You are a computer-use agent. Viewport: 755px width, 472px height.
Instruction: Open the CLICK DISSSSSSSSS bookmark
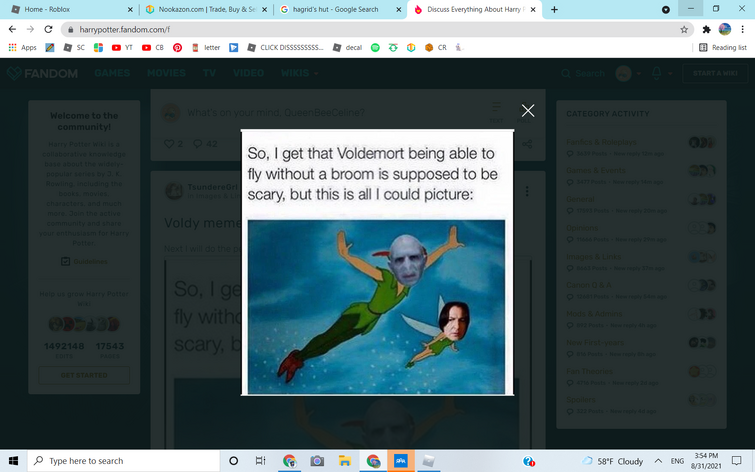285,47
